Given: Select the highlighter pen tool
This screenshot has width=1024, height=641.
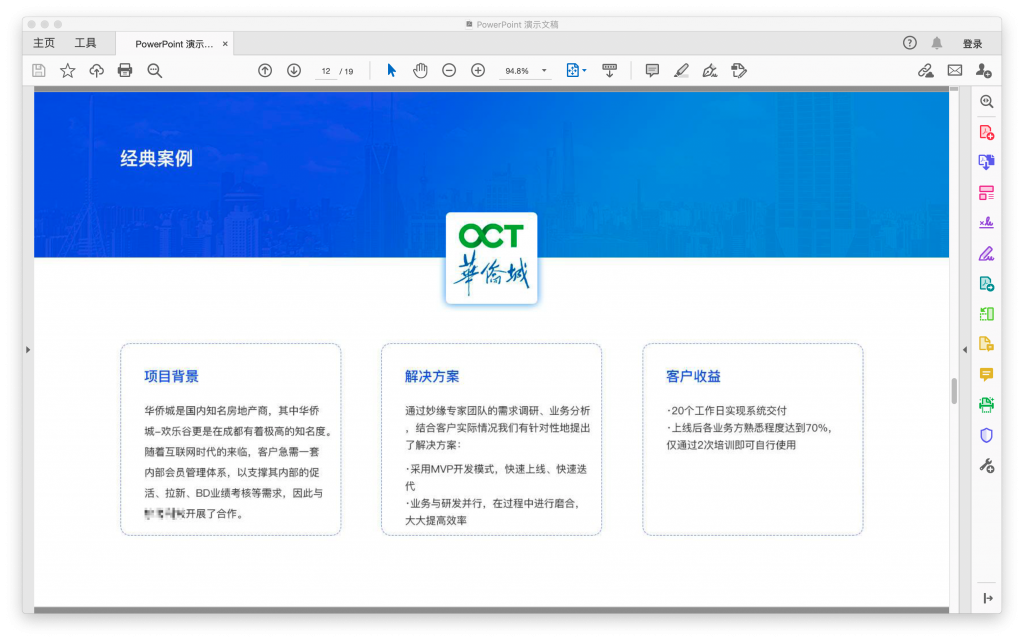Looking at the screenshot, I should tap(681, 70).
